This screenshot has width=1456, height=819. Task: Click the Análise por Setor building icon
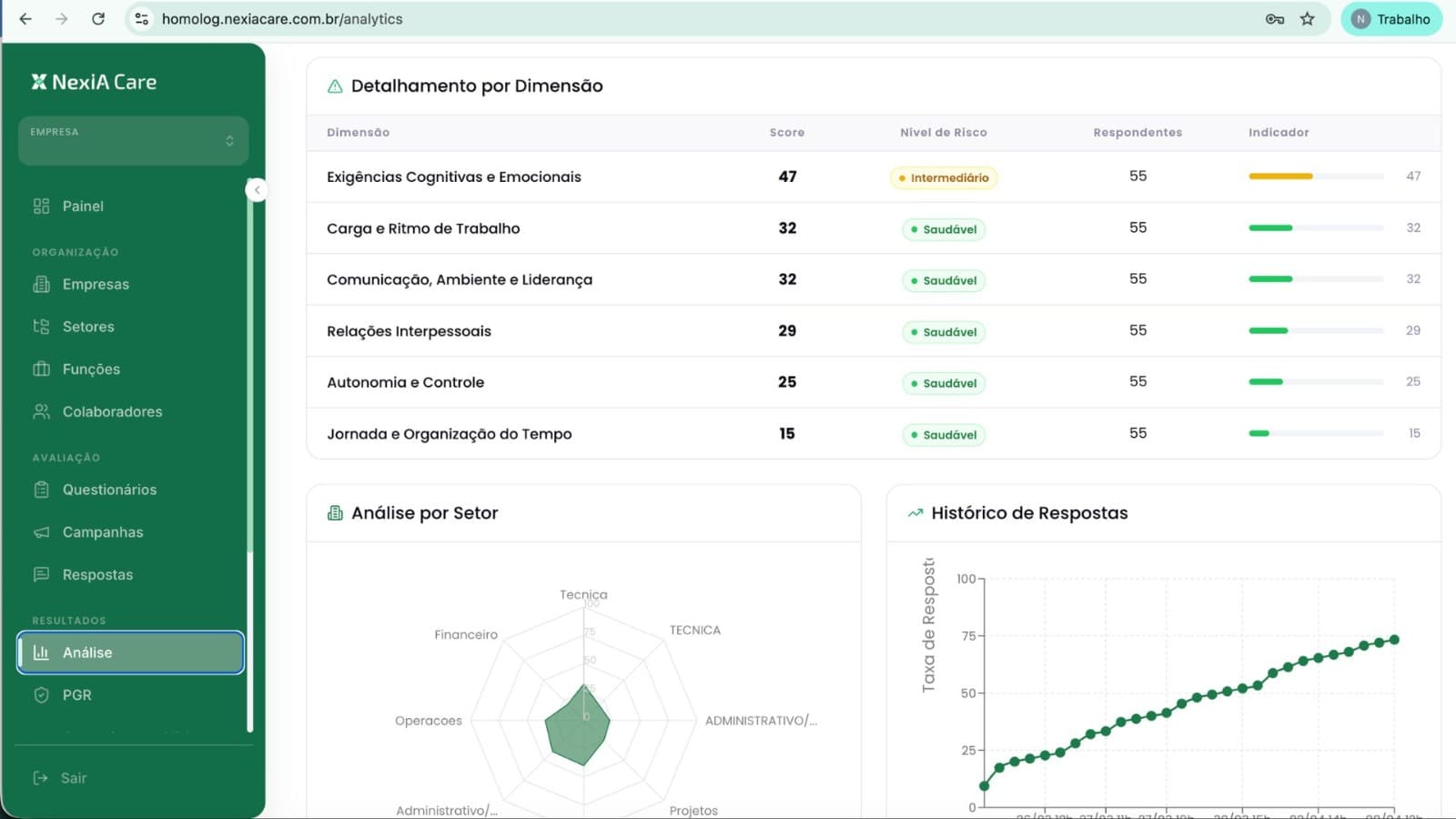(335, 513)
